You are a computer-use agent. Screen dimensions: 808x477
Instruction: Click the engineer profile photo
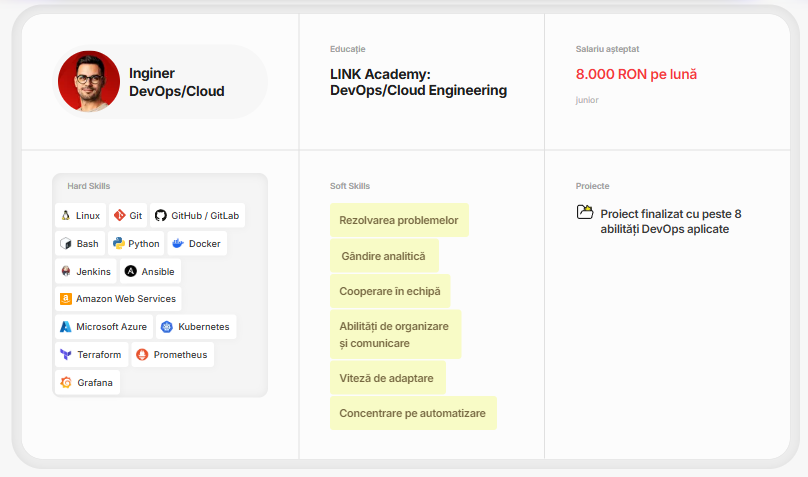coord(89,81)
